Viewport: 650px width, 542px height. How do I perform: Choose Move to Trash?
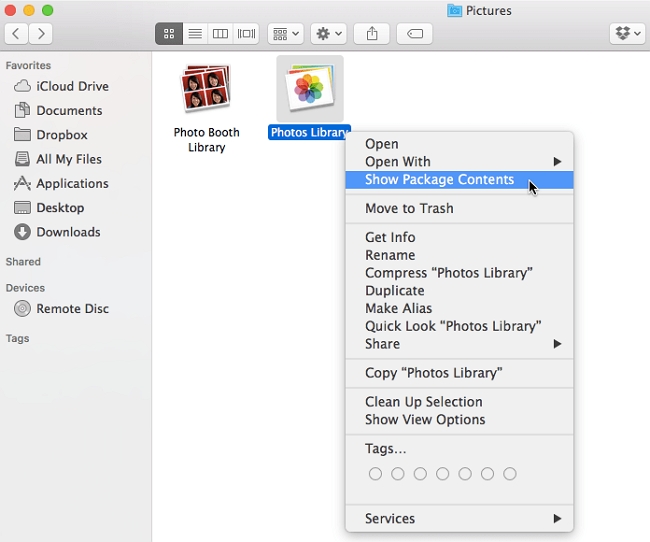(x=459, y=209)
